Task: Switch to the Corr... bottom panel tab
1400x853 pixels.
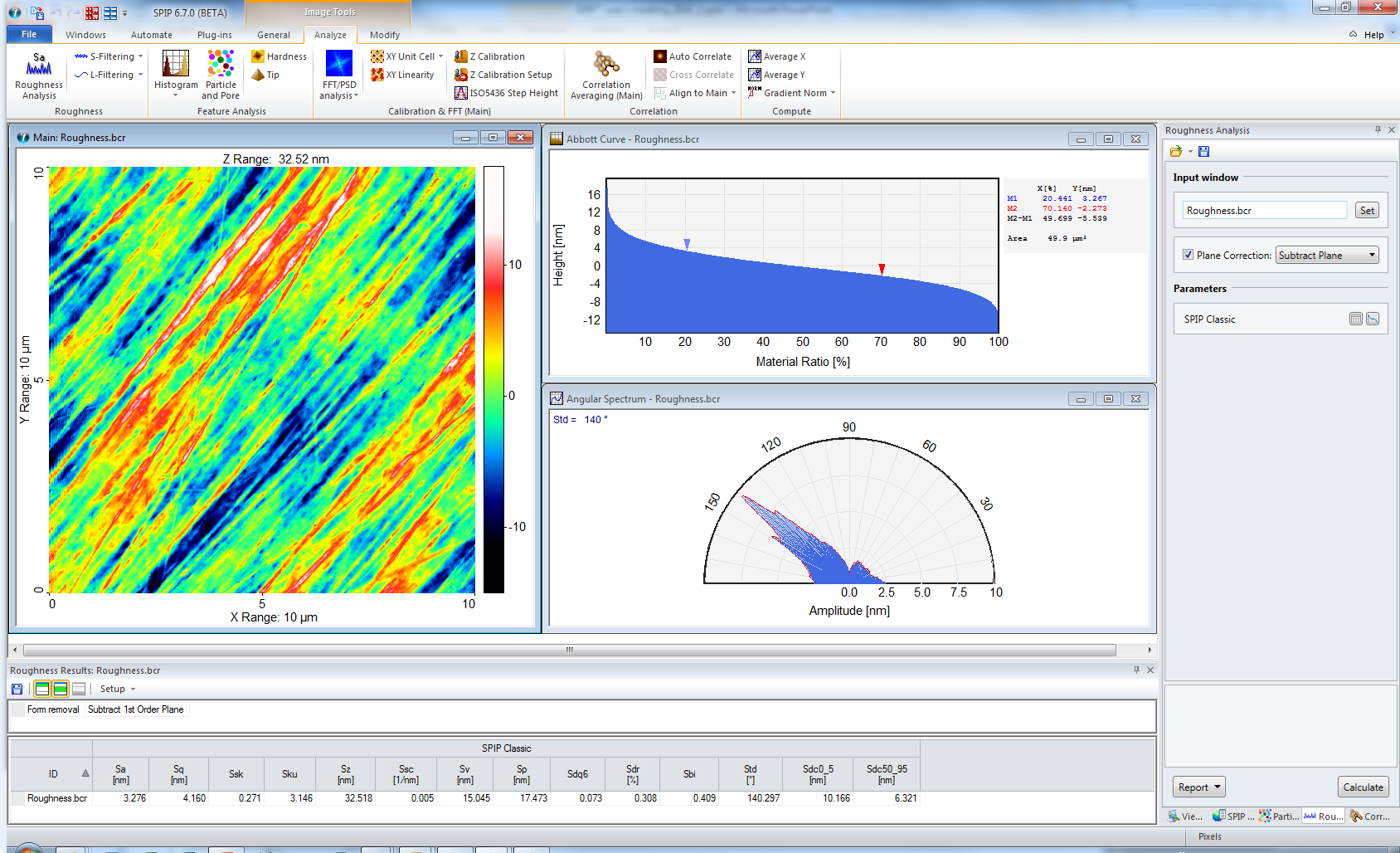Action: point(1369,816)
